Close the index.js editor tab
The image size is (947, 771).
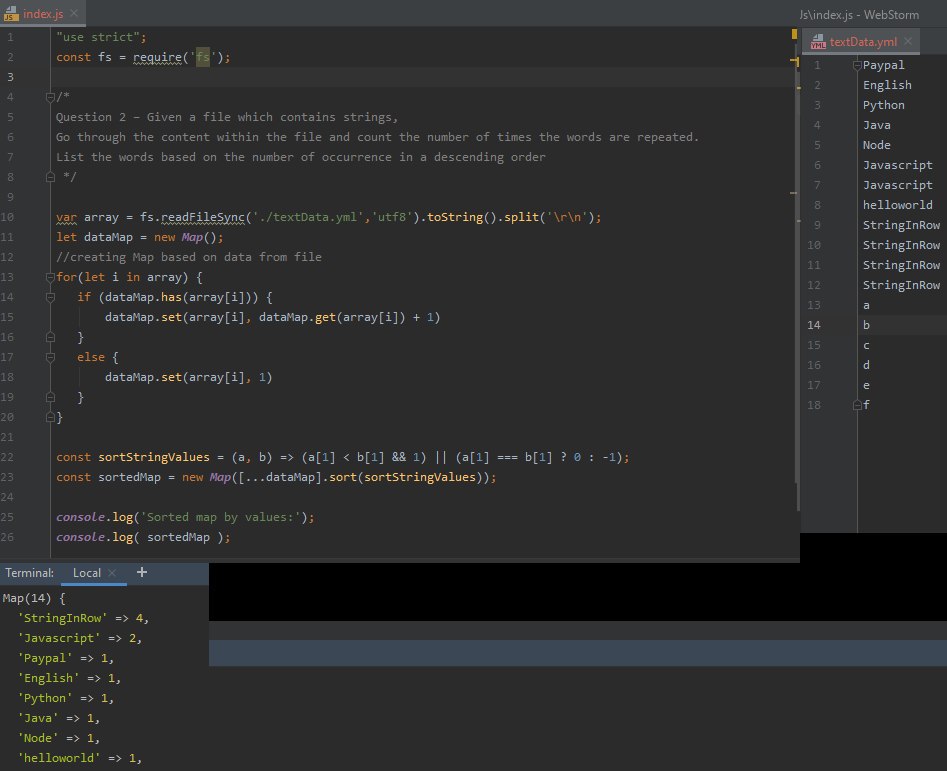click(74, 13)
